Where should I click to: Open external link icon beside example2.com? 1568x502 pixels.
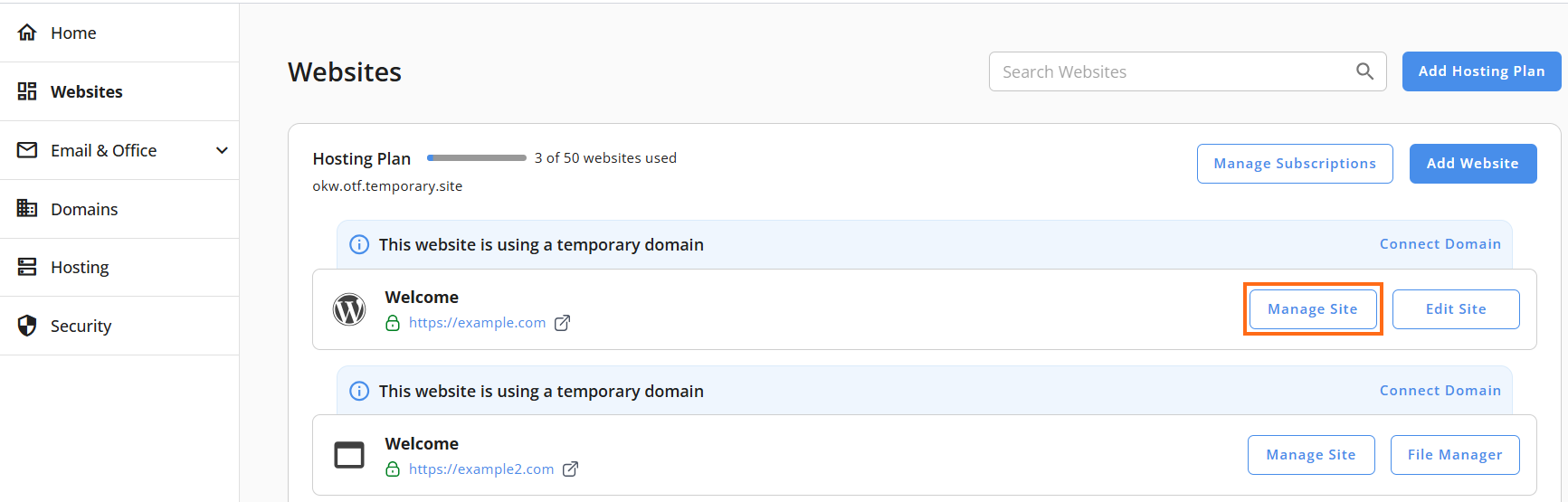[x=570, y=469]
